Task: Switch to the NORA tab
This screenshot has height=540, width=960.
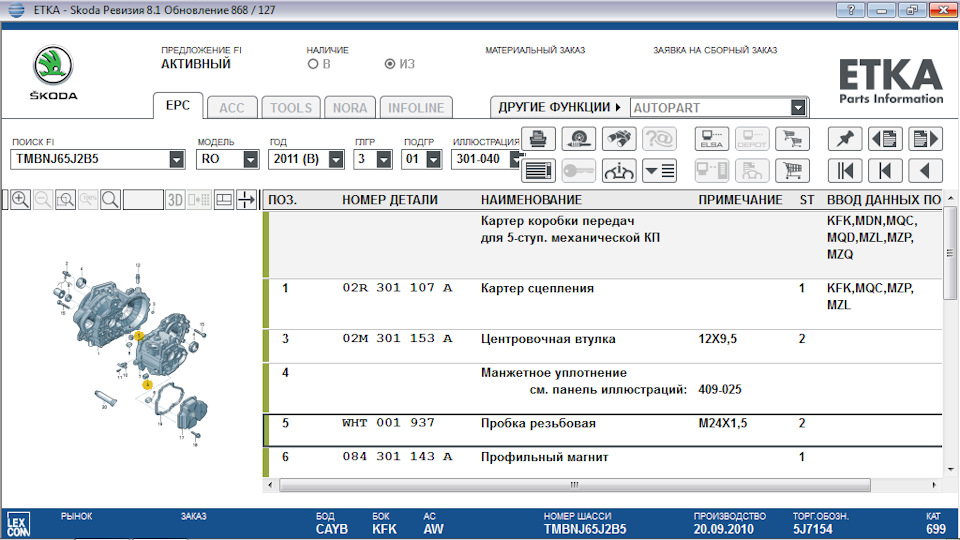Action: coord(350,108)
